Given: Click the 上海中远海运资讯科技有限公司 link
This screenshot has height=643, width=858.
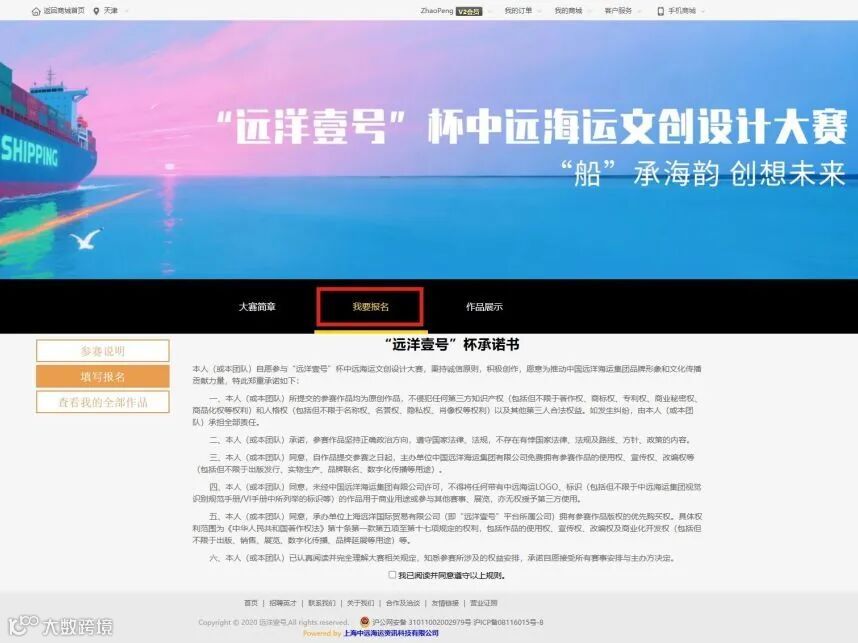Looking at the screenshot, I should click(391, 633).
